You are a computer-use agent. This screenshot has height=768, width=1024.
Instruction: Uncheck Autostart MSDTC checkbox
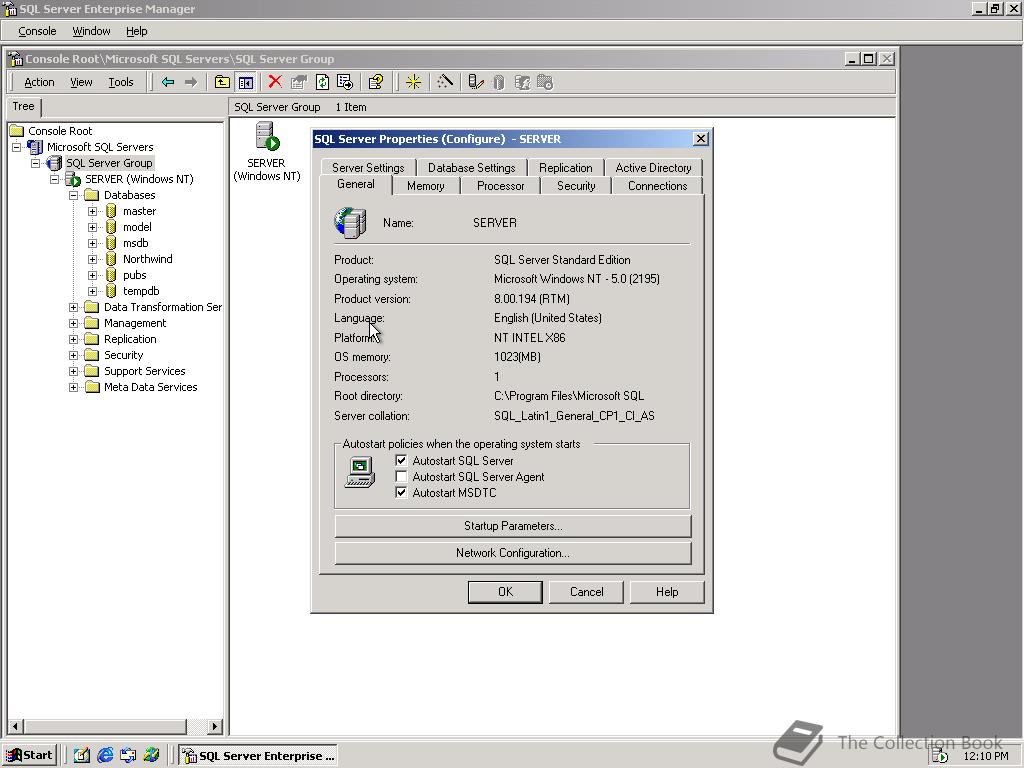pos(401,492)
